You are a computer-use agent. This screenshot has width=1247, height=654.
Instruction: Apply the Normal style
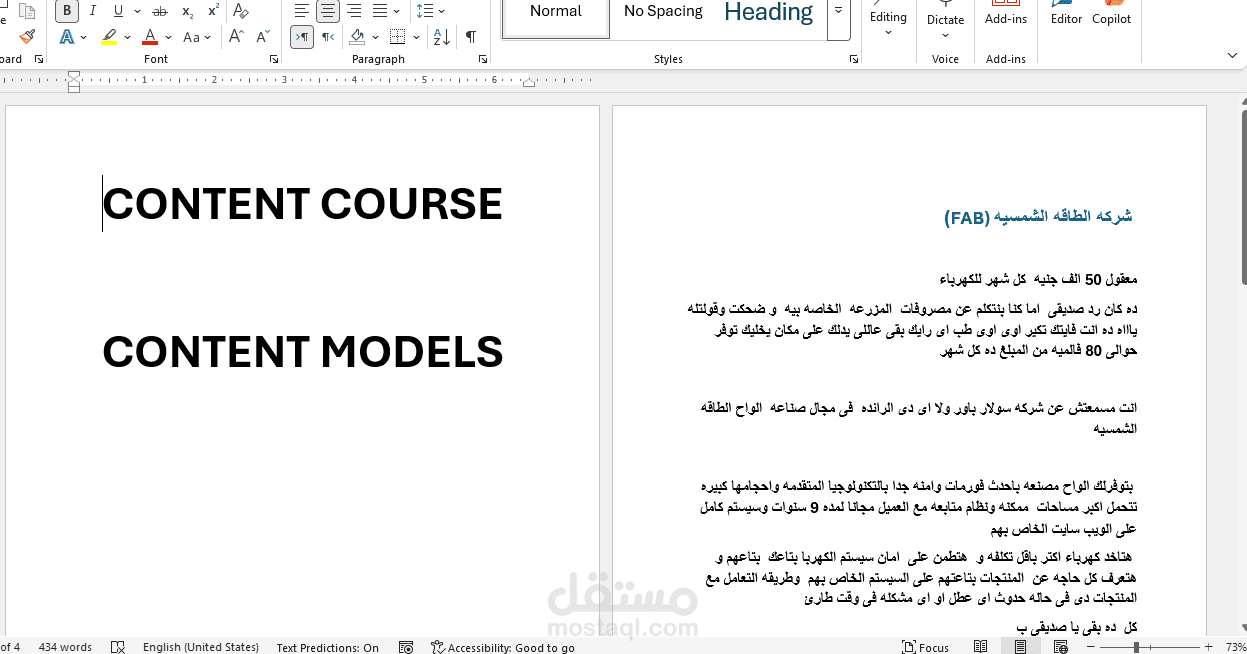coord(556,12)
